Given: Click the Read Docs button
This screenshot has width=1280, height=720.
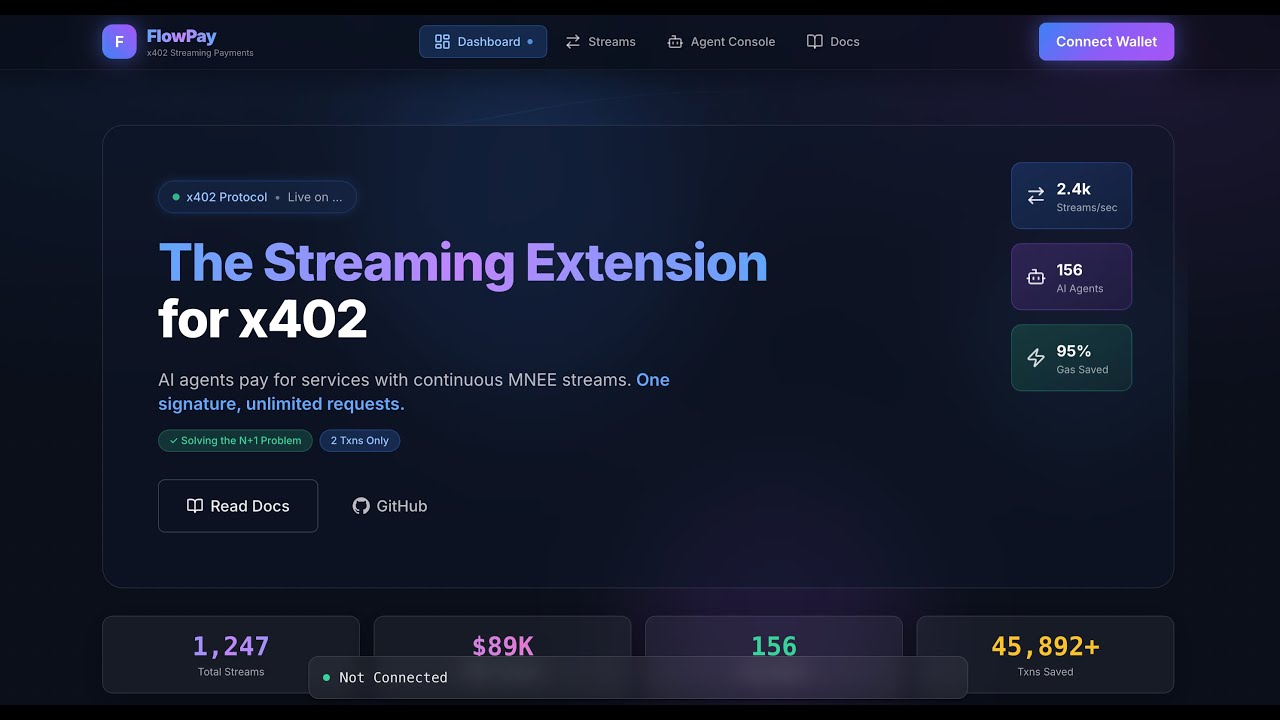Looking at the screenshot, I should click(x=238, y=506).
